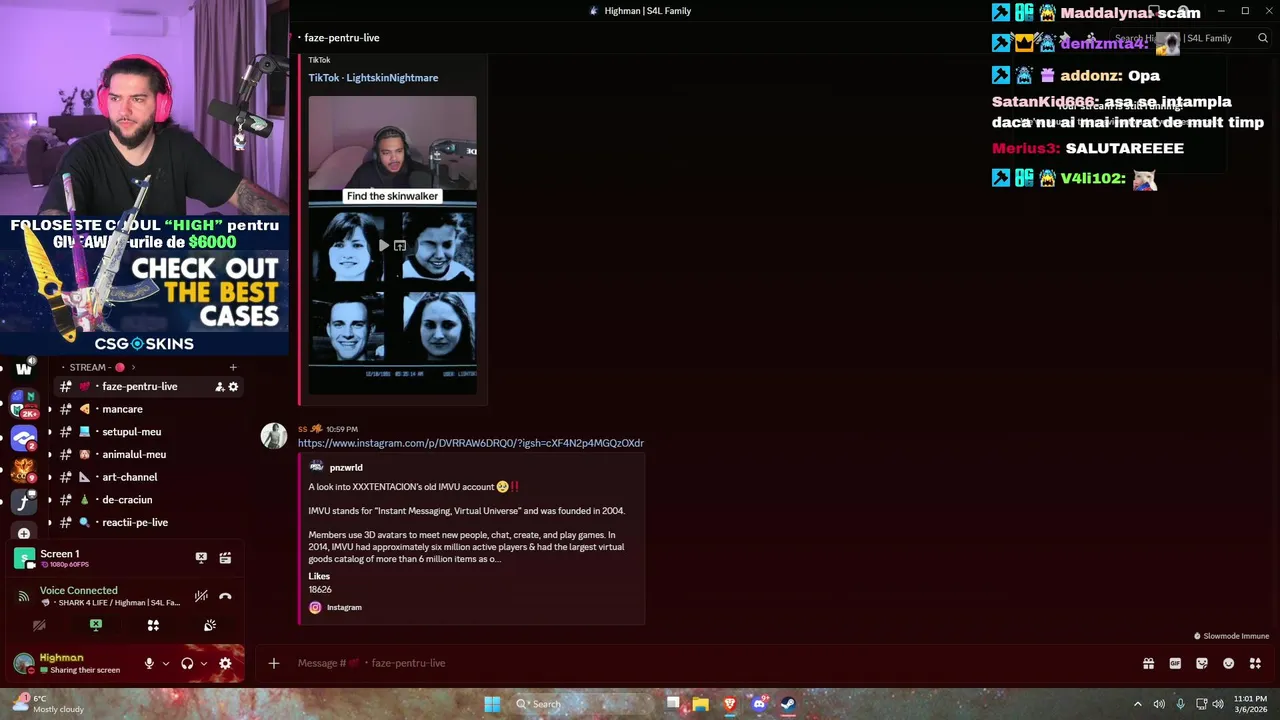Mute the microphone in user panel
The image size is (1280, 720).
point(149,663)
